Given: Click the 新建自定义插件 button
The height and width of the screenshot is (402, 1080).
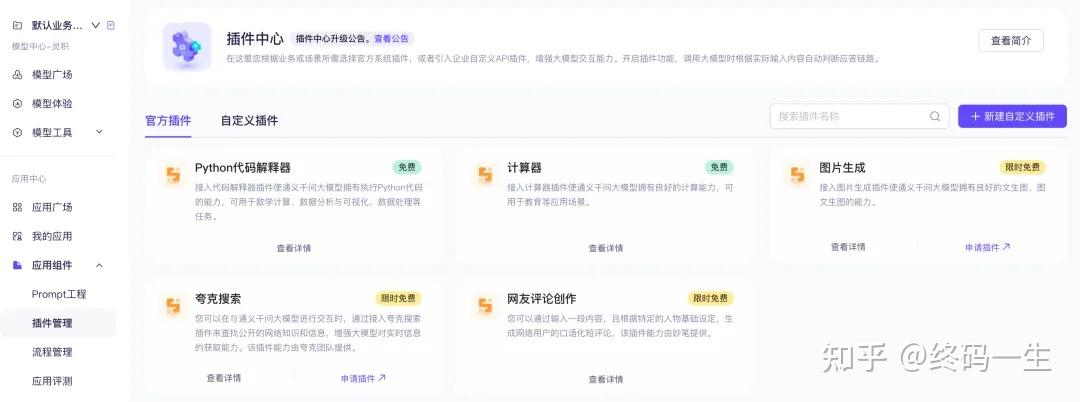Looking at the screenshot, I should point(1012,116).
